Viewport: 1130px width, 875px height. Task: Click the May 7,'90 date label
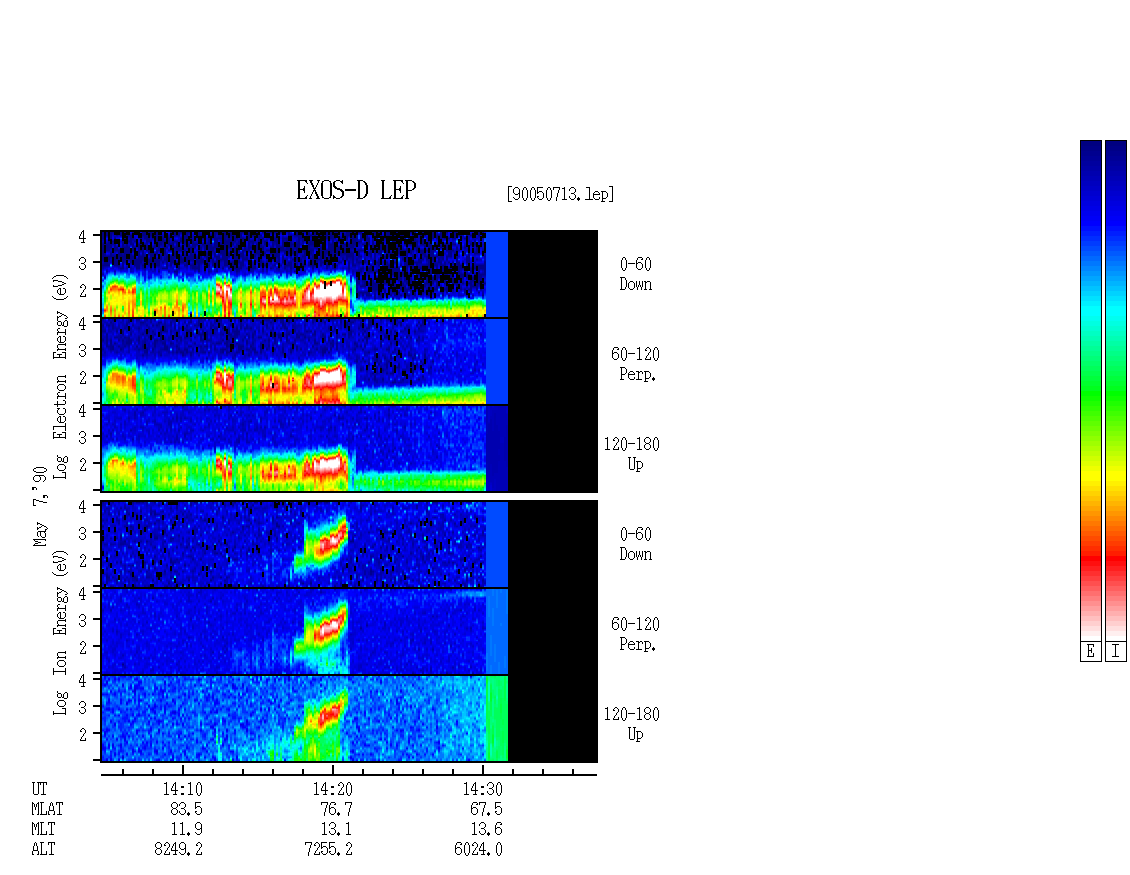point(40,506)
